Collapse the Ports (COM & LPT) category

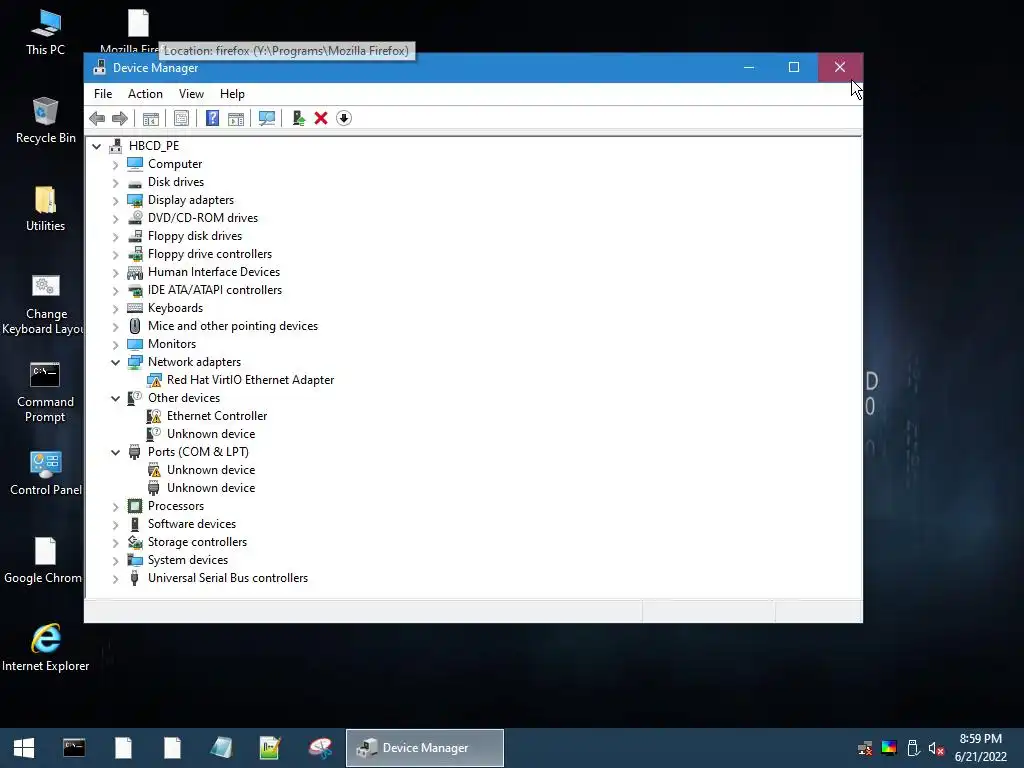point(116,453)
